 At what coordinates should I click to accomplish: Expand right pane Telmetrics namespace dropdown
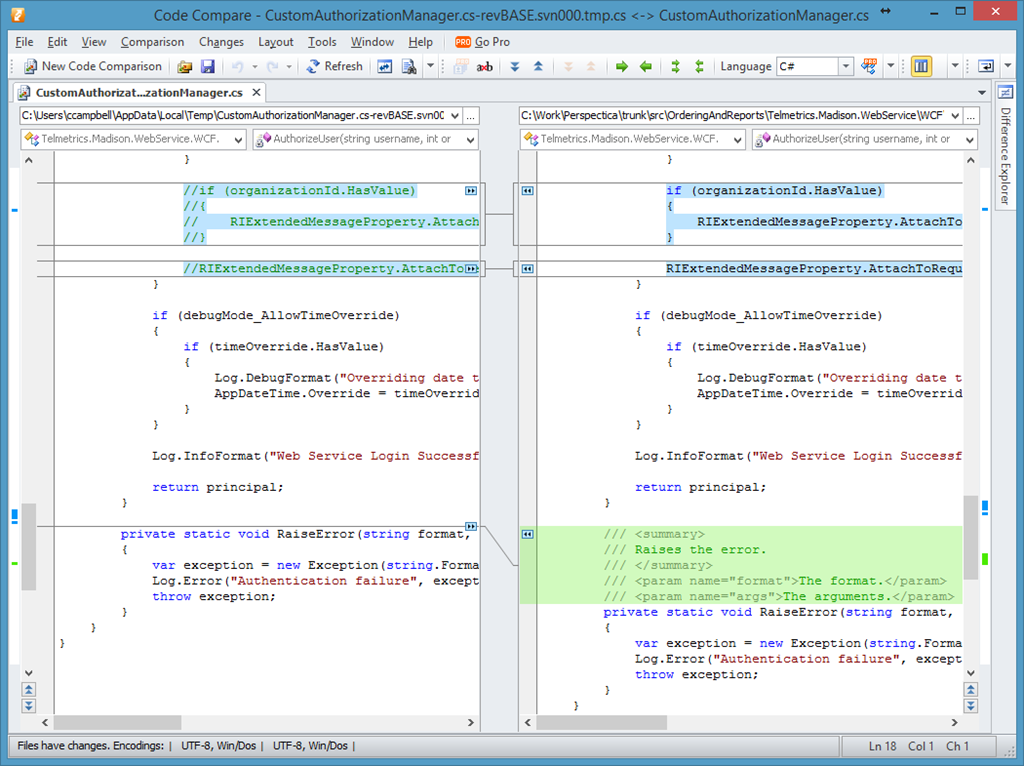(x=737, y=140)
